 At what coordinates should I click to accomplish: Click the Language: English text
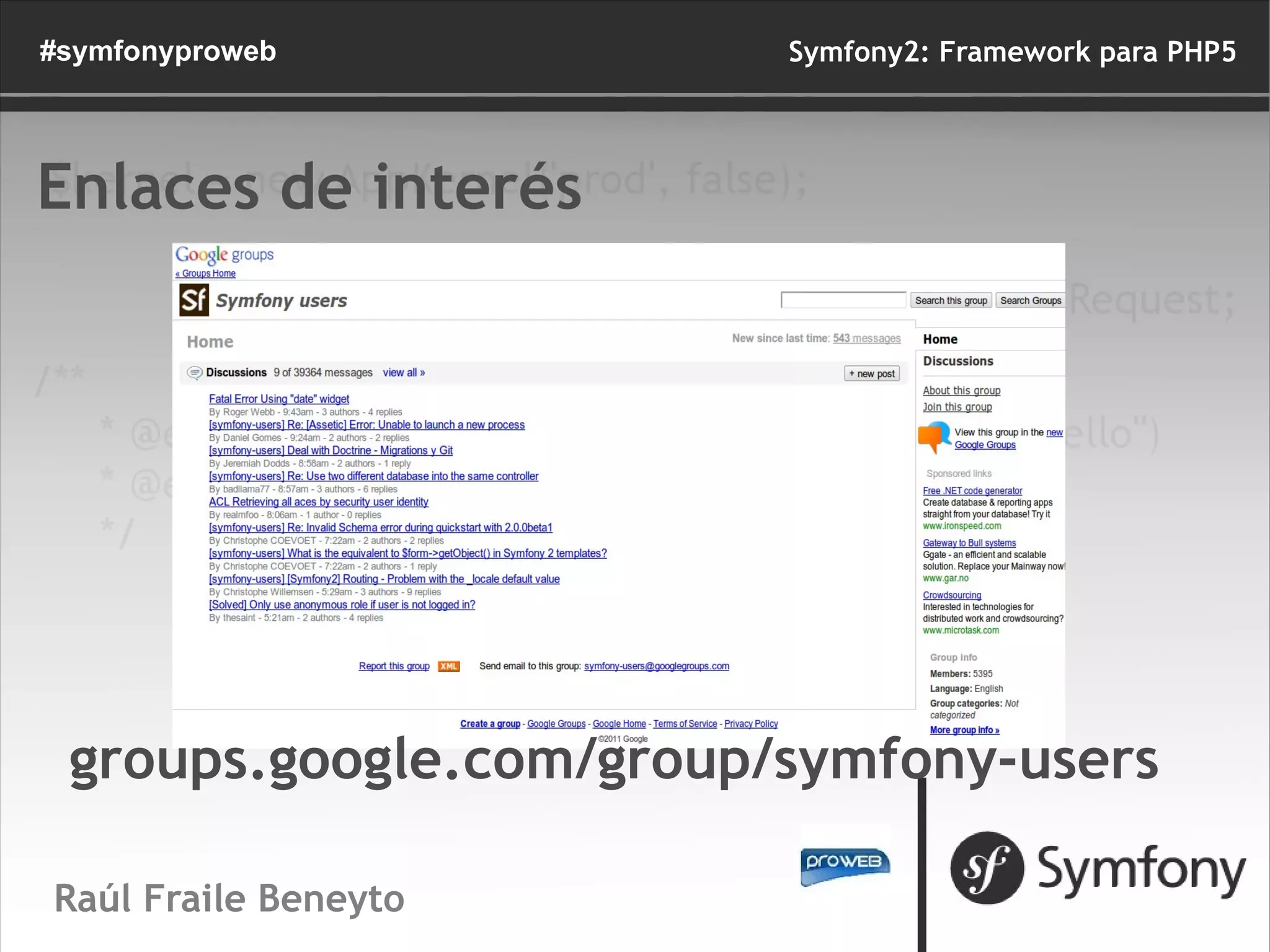coord(966,688)
